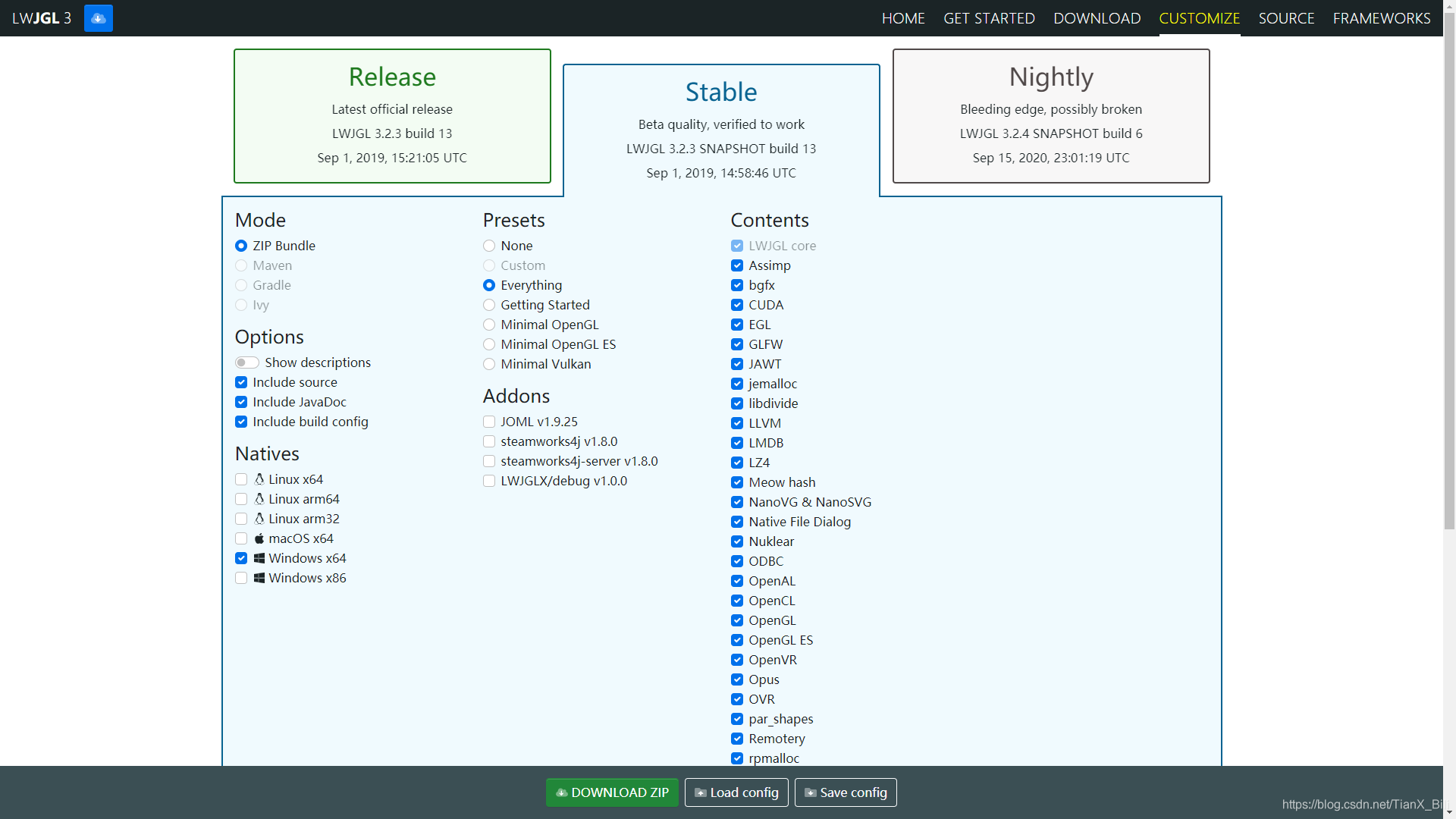
Task: Open the DOWNLOAD nav item
Action: pos(1097,18)
